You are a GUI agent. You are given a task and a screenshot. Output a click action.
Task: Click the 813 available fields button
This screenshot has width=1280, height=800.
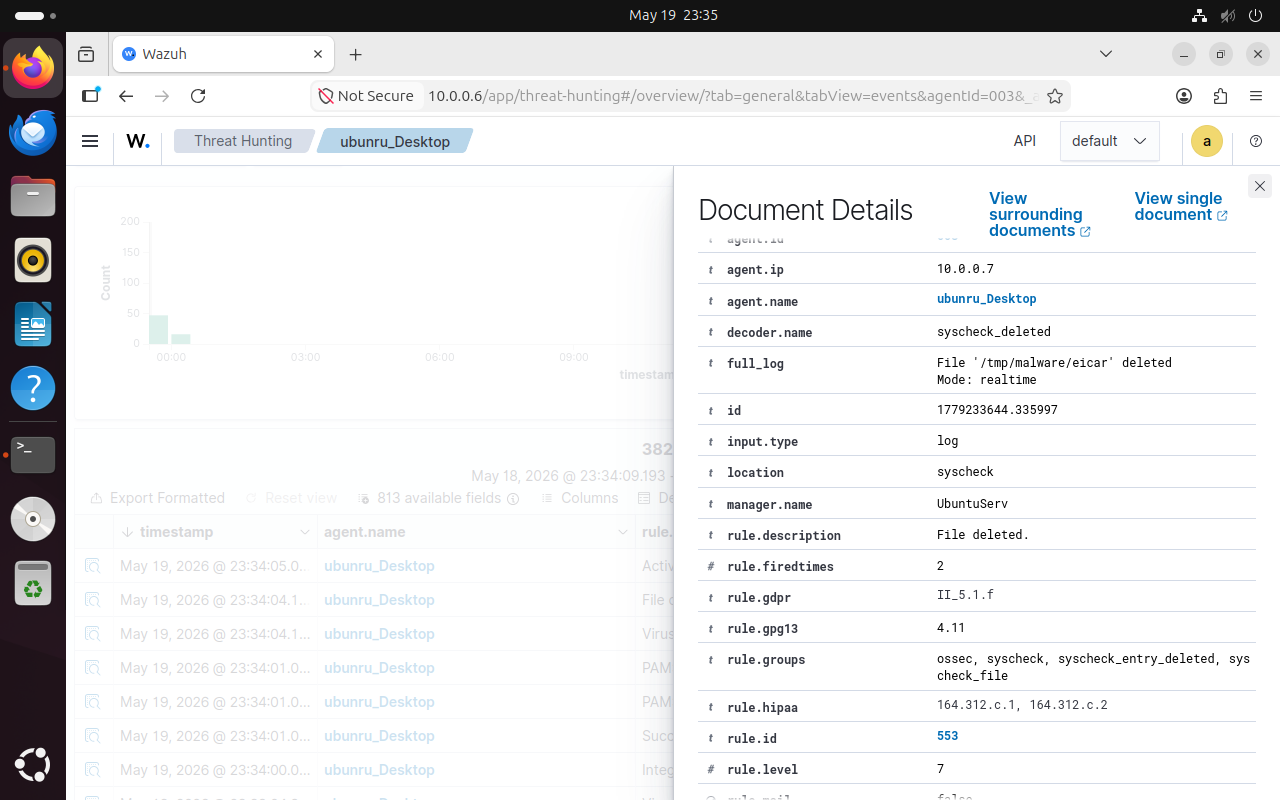click(x=431, y=498)
